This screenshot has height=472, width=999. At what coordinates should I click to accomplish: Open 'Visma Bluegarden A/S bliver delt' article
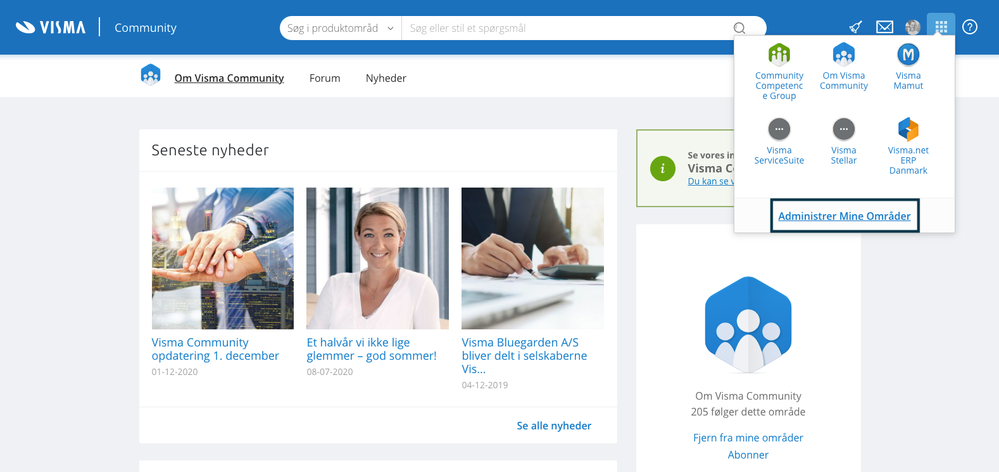[524, 356]
